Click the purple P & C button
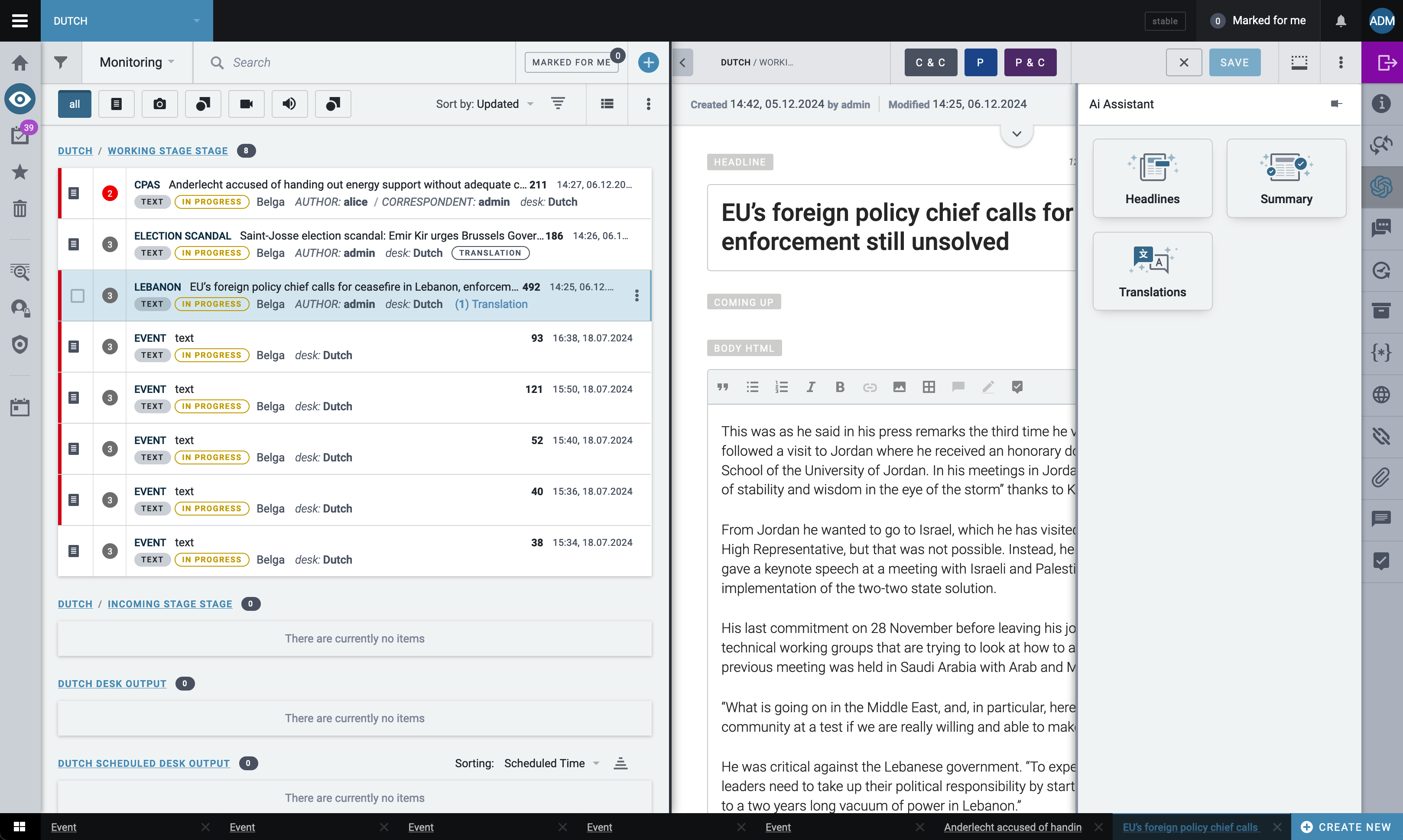Screen dimensions: 1403x840 [x=1030, y=62]
